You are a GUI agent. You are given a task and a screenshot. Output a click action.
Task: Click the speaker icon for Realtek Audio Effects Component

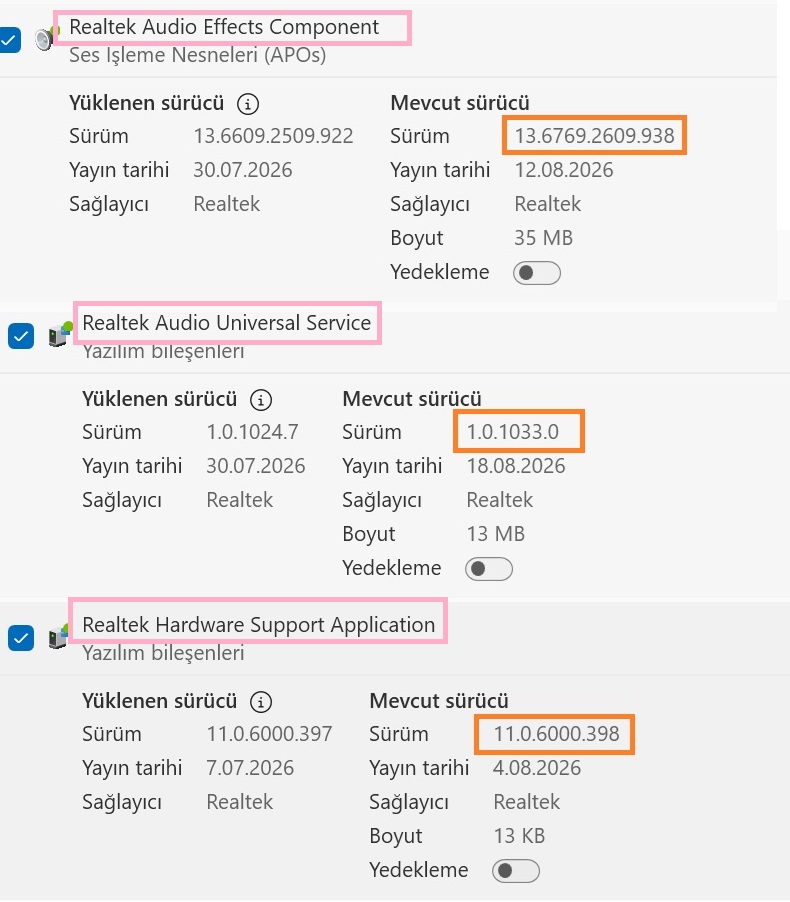pyautogui.click(x=45, y=39)
